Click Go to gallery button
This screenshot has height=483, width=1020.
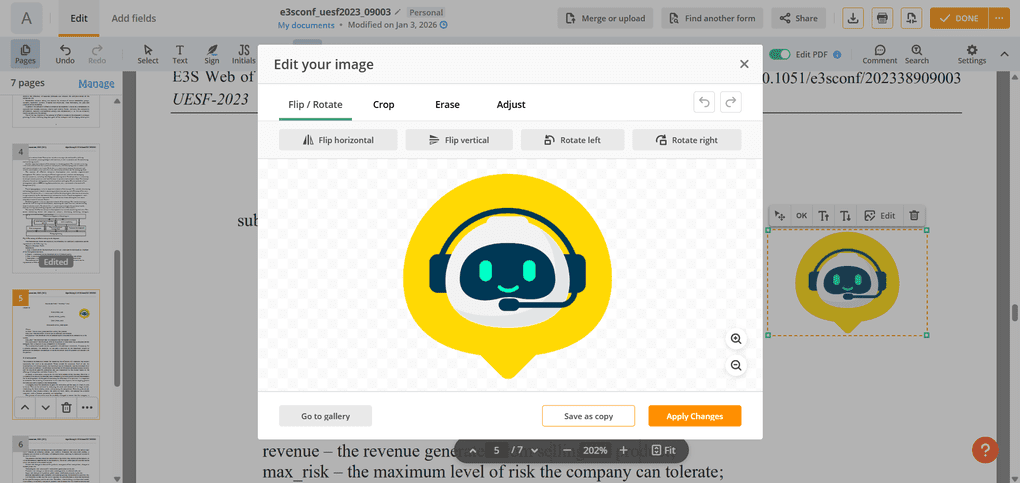coord(325,416)
